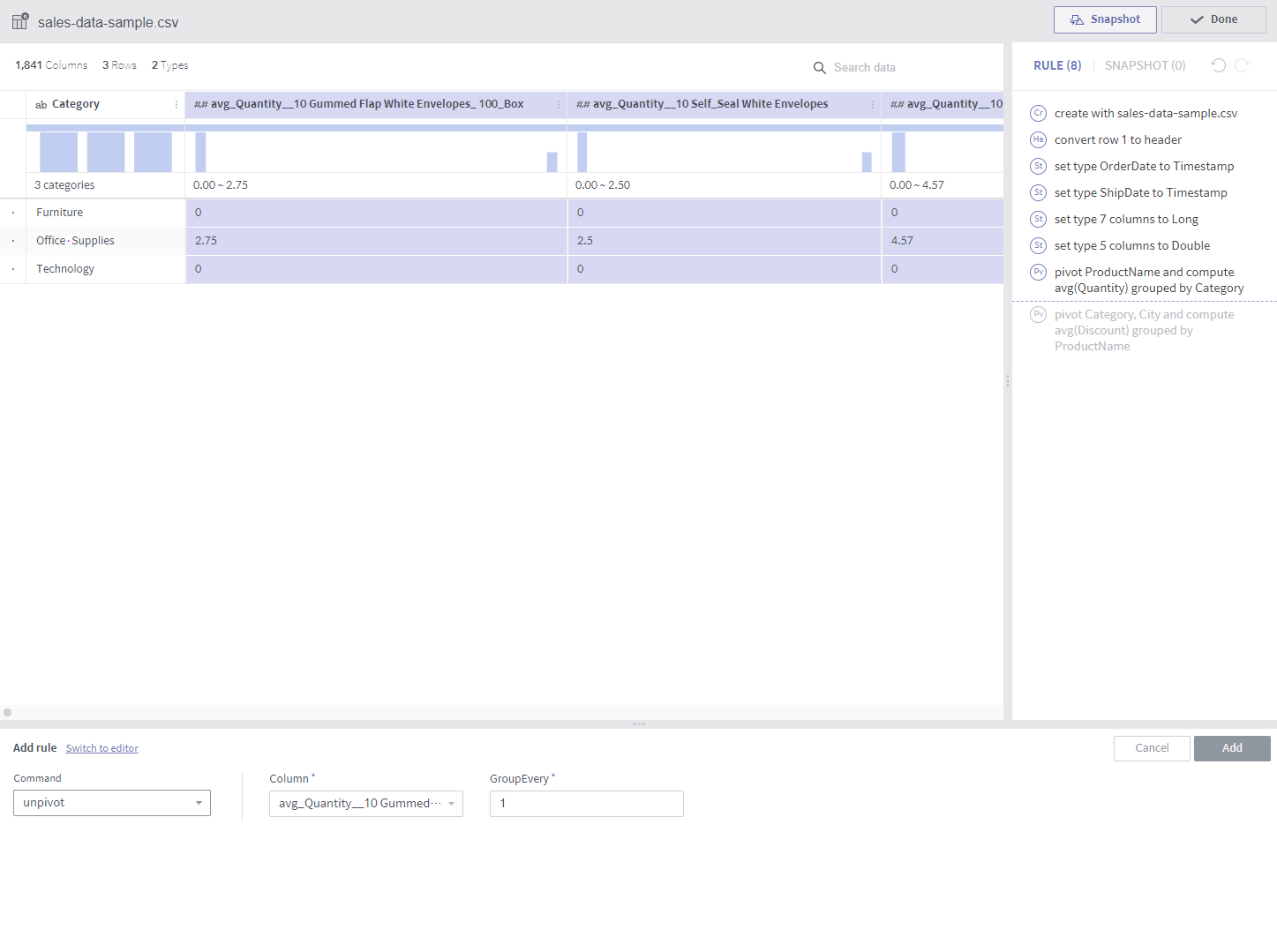
Task: Select the Category column header
Action: click(105, 104)
